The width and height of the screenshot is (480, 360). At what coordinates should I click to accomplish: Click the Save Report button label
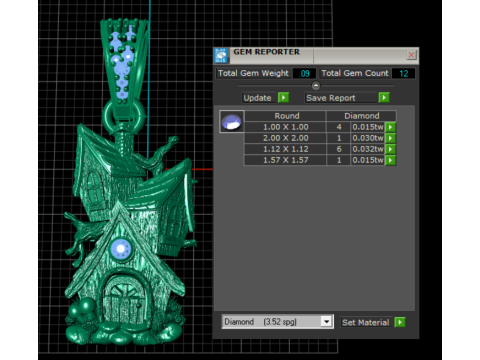click(x=331, y=98)
